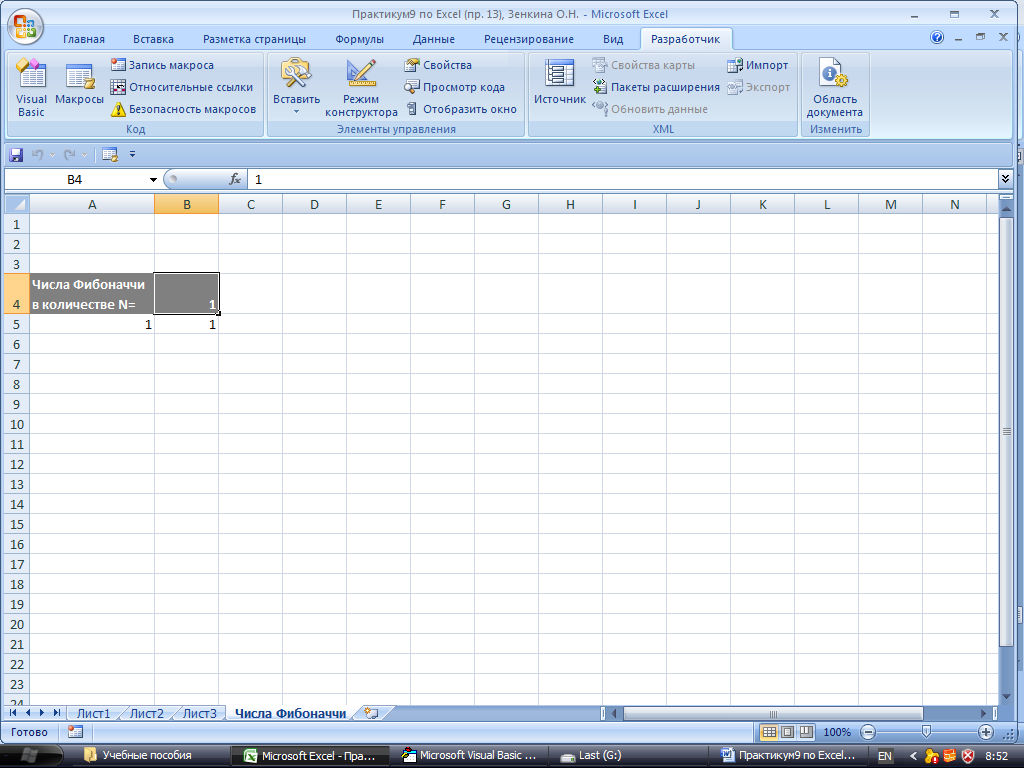The image size is (1024, 768).
Task: Select cell B5 containing 1
Action: tap(187, 324)
